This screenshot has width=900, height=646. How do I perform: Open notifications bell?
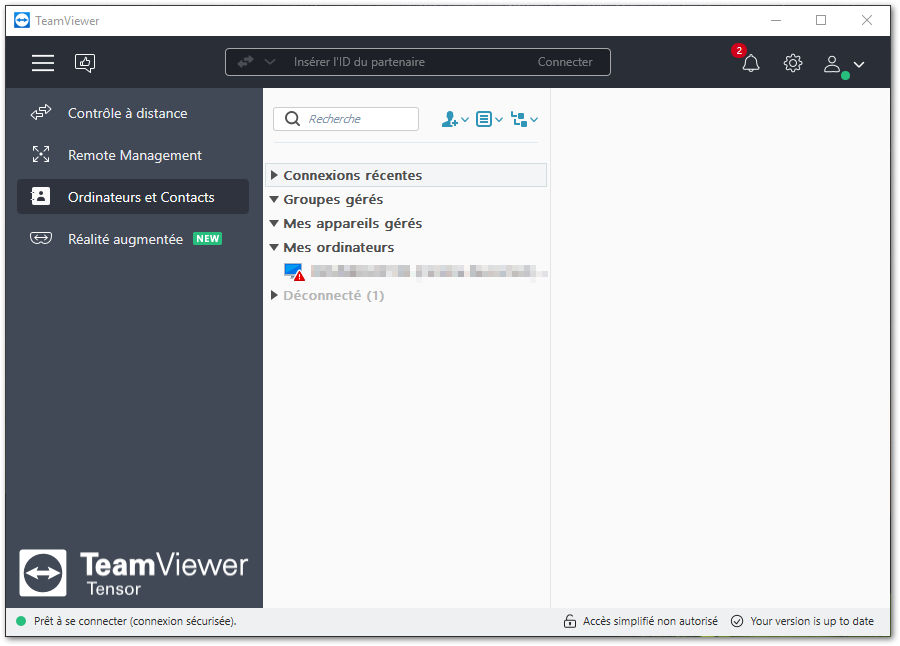click(751, 63)
